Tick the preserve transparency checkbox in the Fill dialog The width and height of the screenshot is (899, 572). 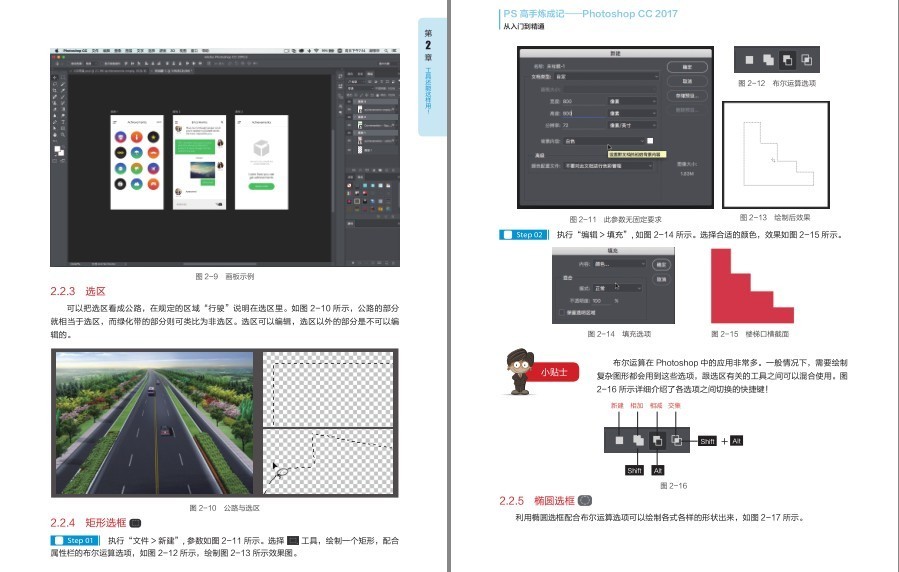562,312
